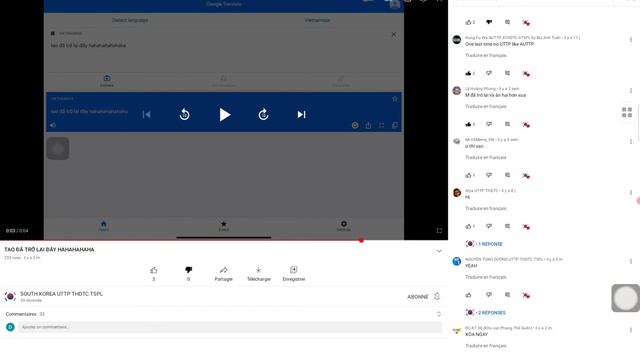Click the South Korea flag channel avatar
This screenshot has width=640, height=360.
pyautogui.click(x=10, y=296)
